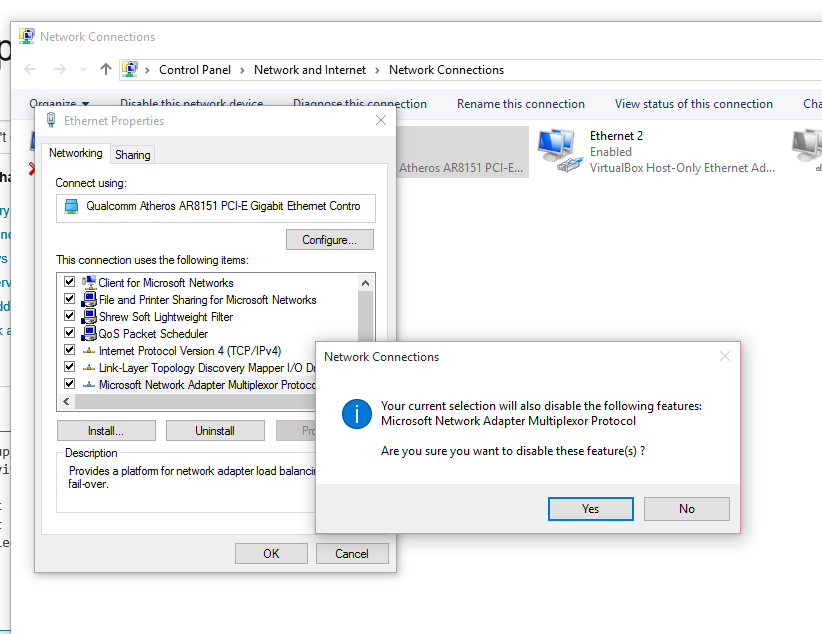Toggle Link-Layer Topology Discovery Mapper checkbox
Viewport: 822px width, 634px height.
69,367
